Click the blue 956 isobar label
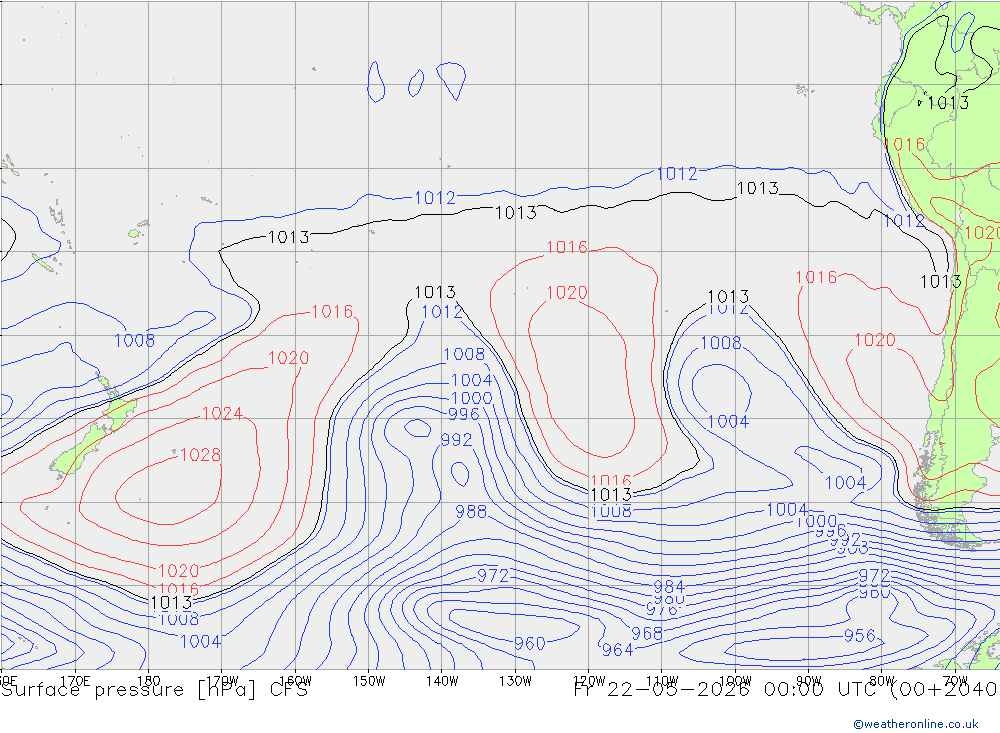Image resolution: width=1000 pixels, height=733 pixels. [859, 635]
